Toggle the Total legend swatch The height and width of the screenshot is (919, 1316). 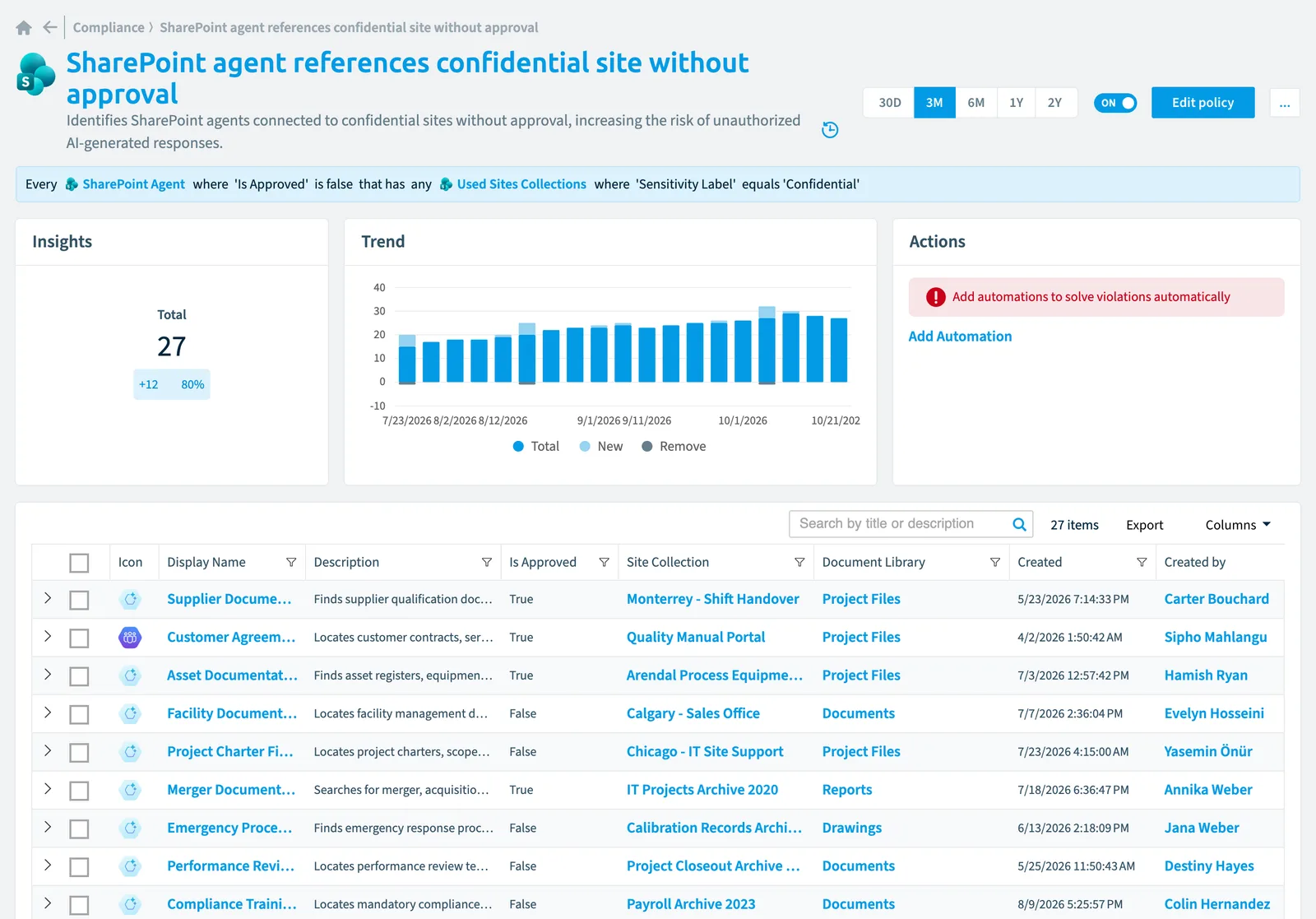click(x=518, y=446)
